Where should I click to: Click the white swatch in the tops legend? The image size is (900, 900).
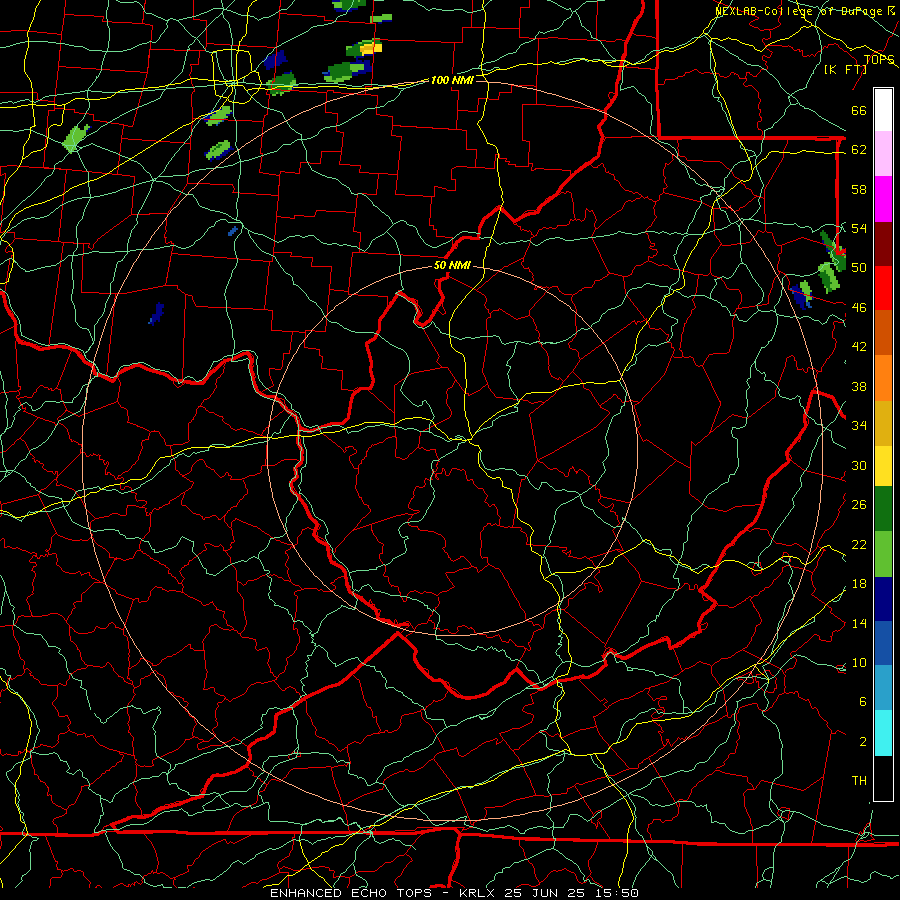pos(883,110)
